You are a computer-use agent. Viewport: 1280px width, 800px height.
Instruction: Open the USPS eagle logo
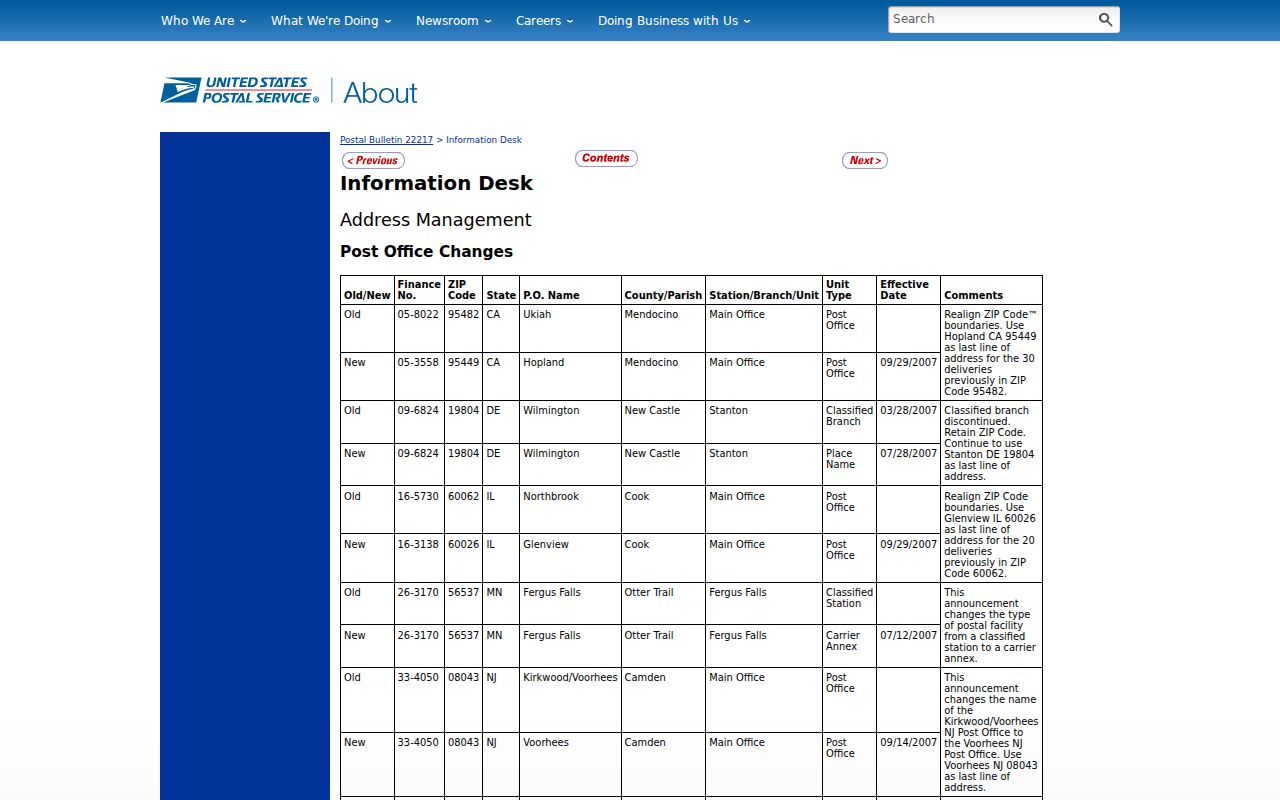tap(240, 91)
